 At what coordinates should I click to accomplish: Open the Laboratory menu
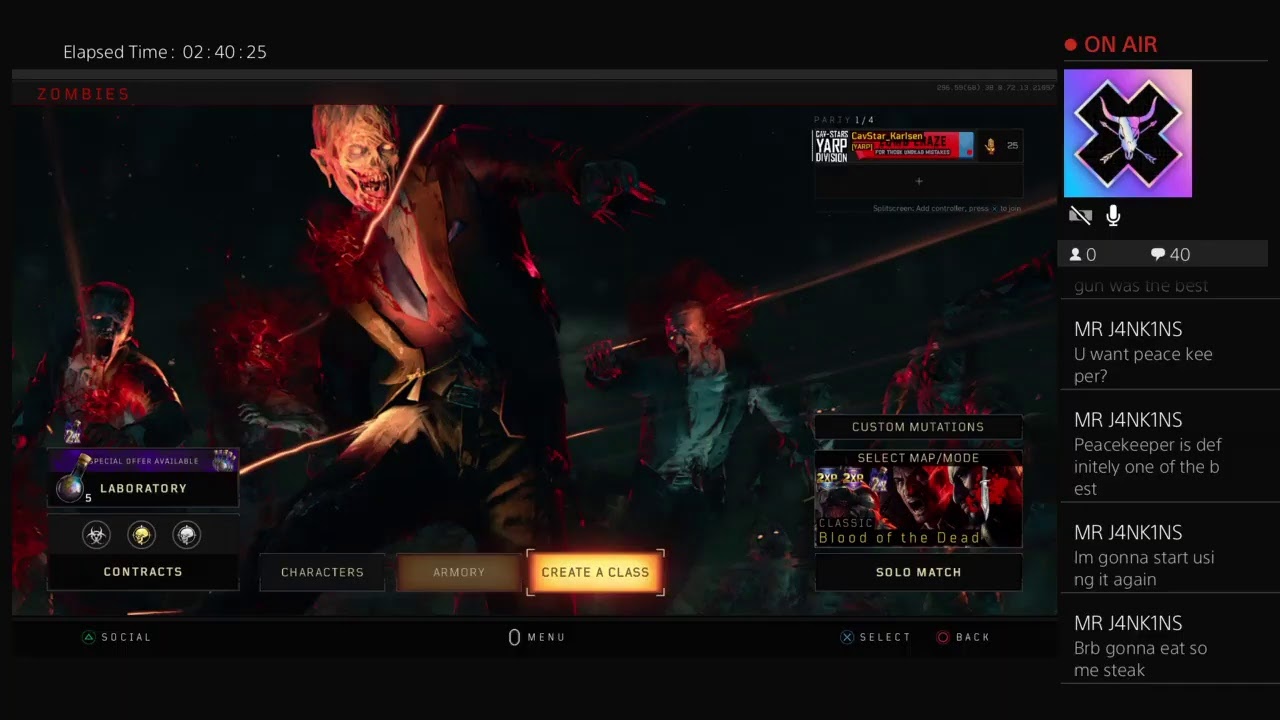[x=143, y=488]
